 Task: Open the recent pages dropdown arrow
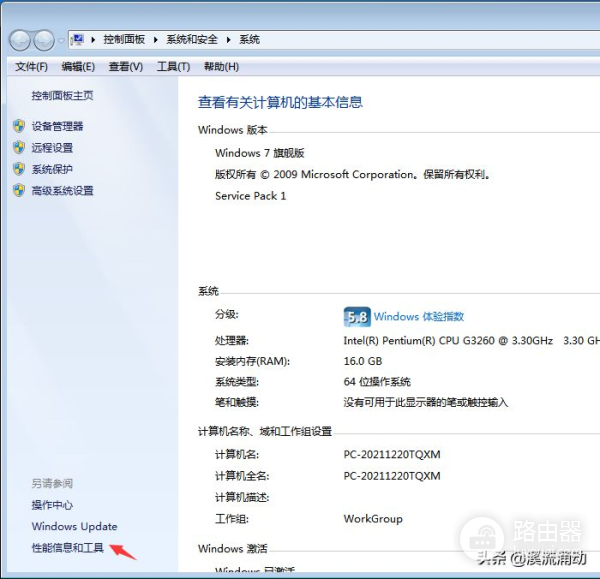click(x=61, y=41)
